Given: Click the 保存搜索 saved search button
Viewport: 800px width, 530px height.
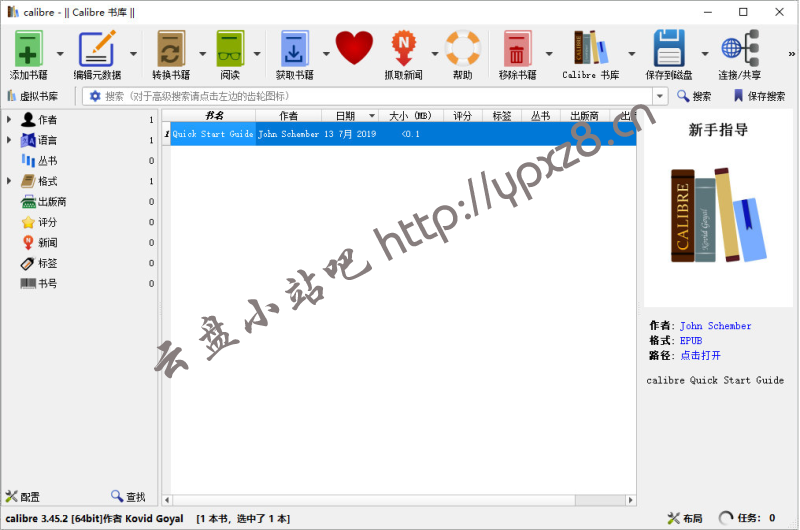Looking at the screenshot, I should click(x=760, y=96).
